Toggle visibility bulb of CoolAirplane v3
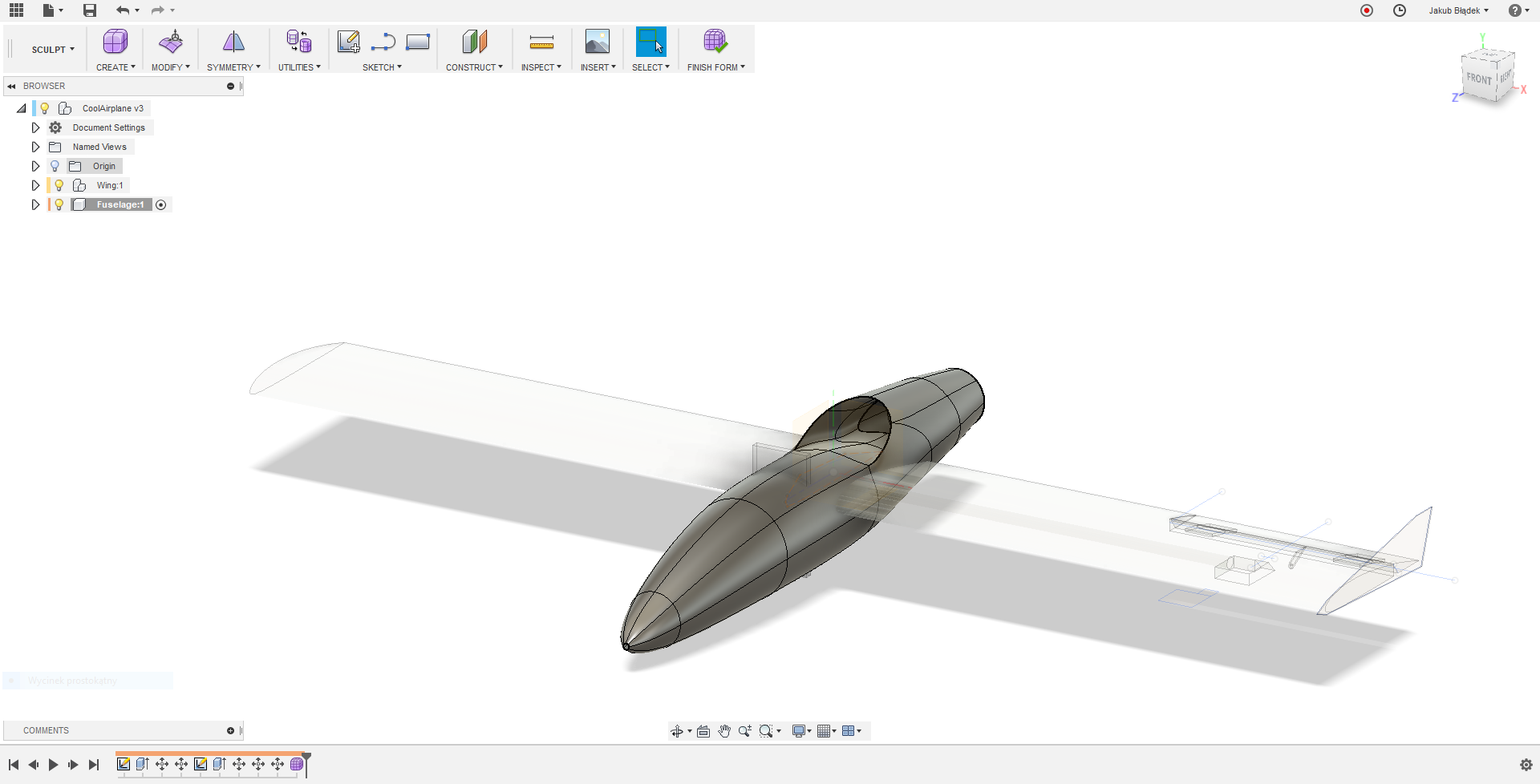The image size is (1540, 784). 45,108
